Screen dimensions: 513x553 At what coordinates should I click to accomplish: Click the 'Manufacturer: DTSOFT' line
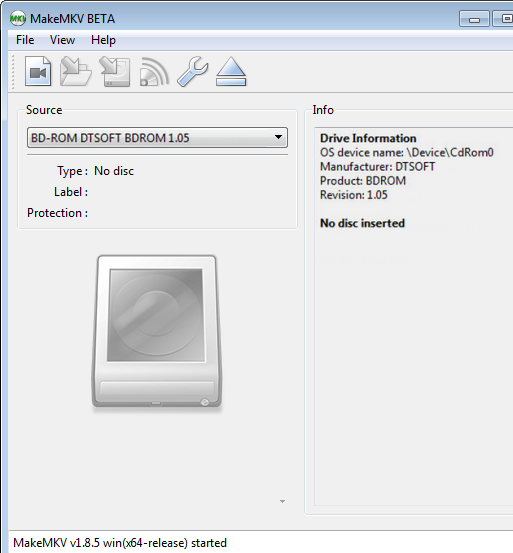(x=378, y=166)
